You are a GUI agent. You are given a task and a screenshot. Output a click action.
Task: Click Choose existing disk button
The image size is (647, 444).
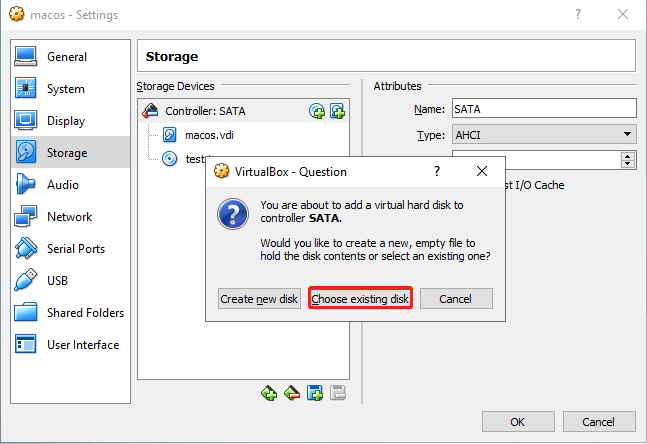pyautogui.click(x=360, y=298)
